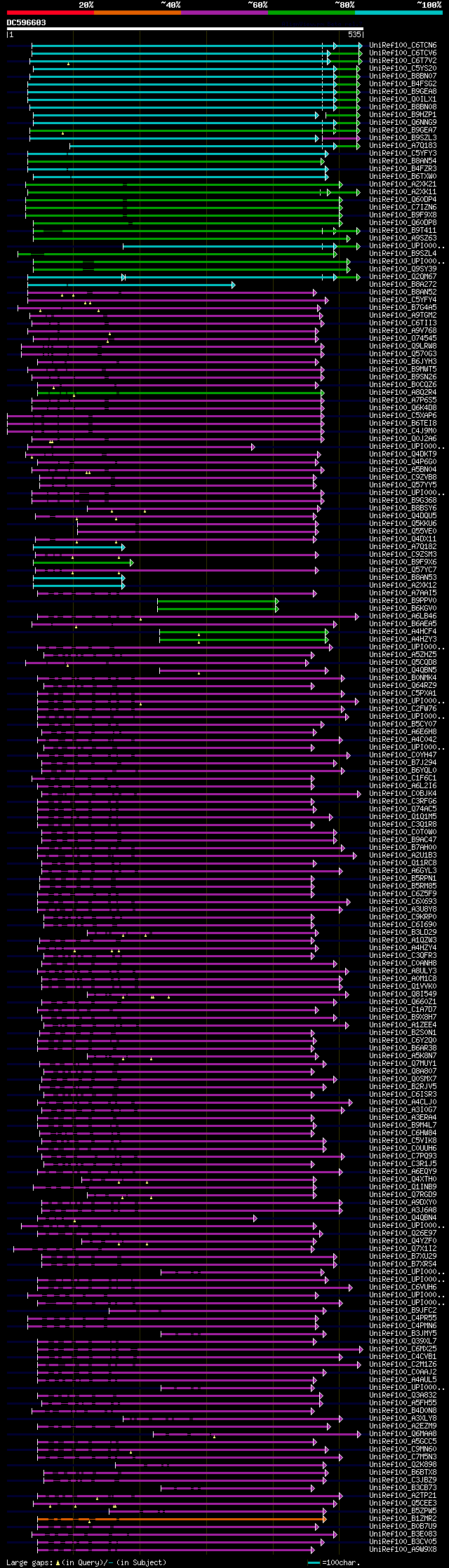Open hit UniRef100_C5YS20
Image resolution: width=449 pixels, height=1568 pixels.
tap(403, 69)
